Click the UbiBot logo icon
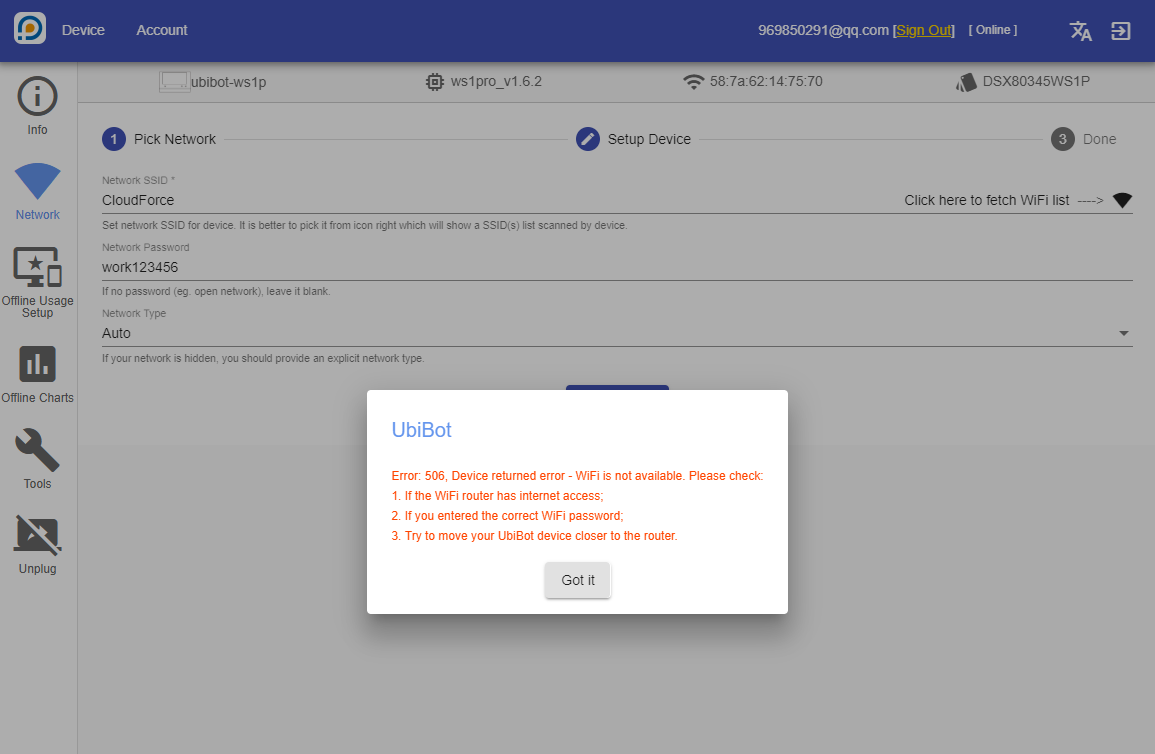Viewport: 1155px width, 754px height. click(x=30, y=29)
